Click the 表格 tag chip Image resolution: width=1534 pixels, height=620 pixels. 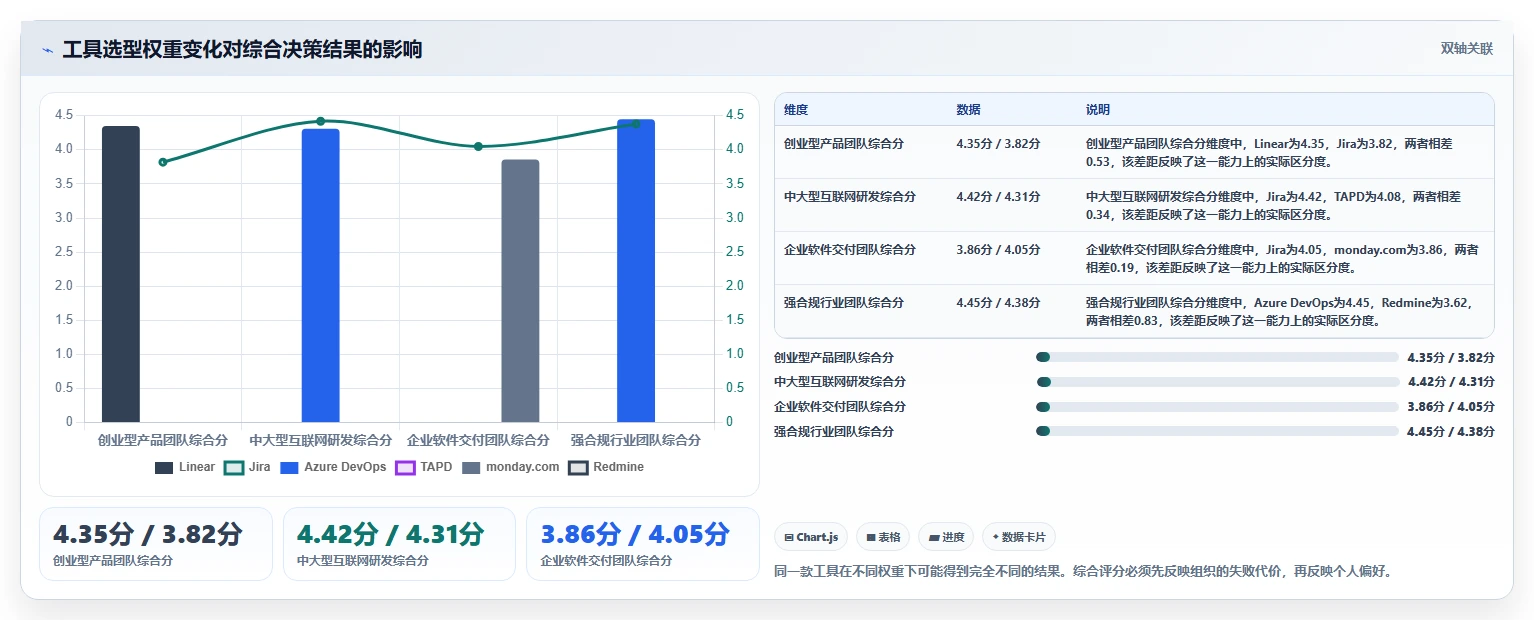pyautogui.click(x=883, y=537)
